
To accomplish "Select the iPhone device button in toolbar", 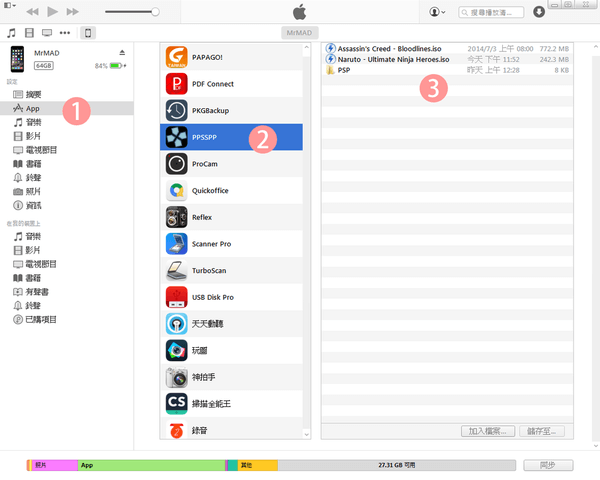I will pyautogui.click(x=88, y=33).
